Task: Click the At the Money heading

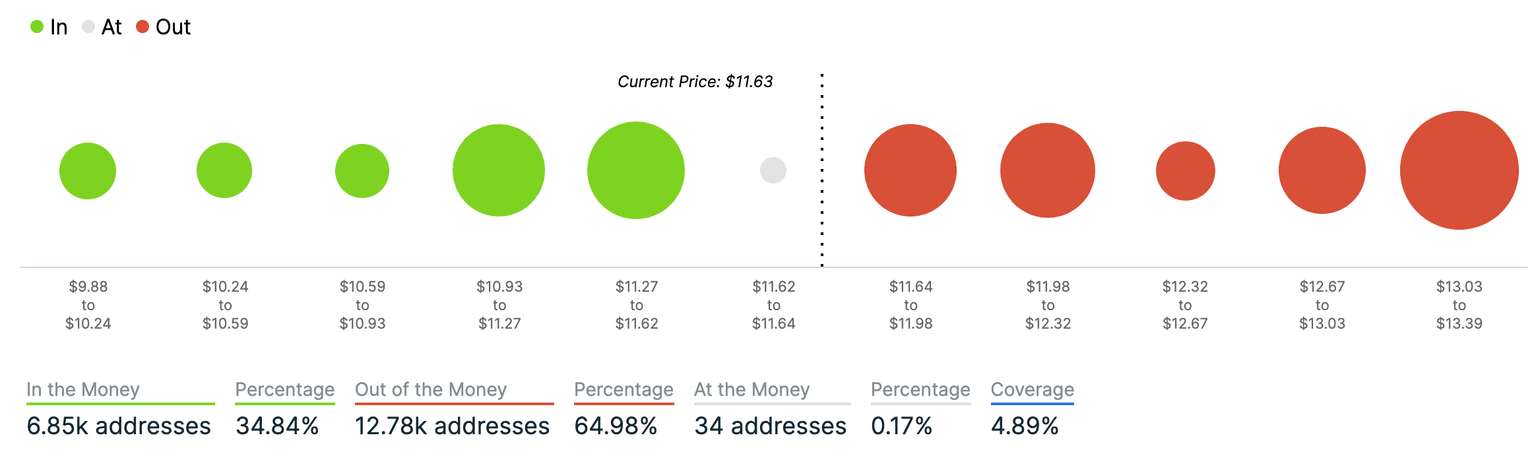Action: (x=752, y=390)
